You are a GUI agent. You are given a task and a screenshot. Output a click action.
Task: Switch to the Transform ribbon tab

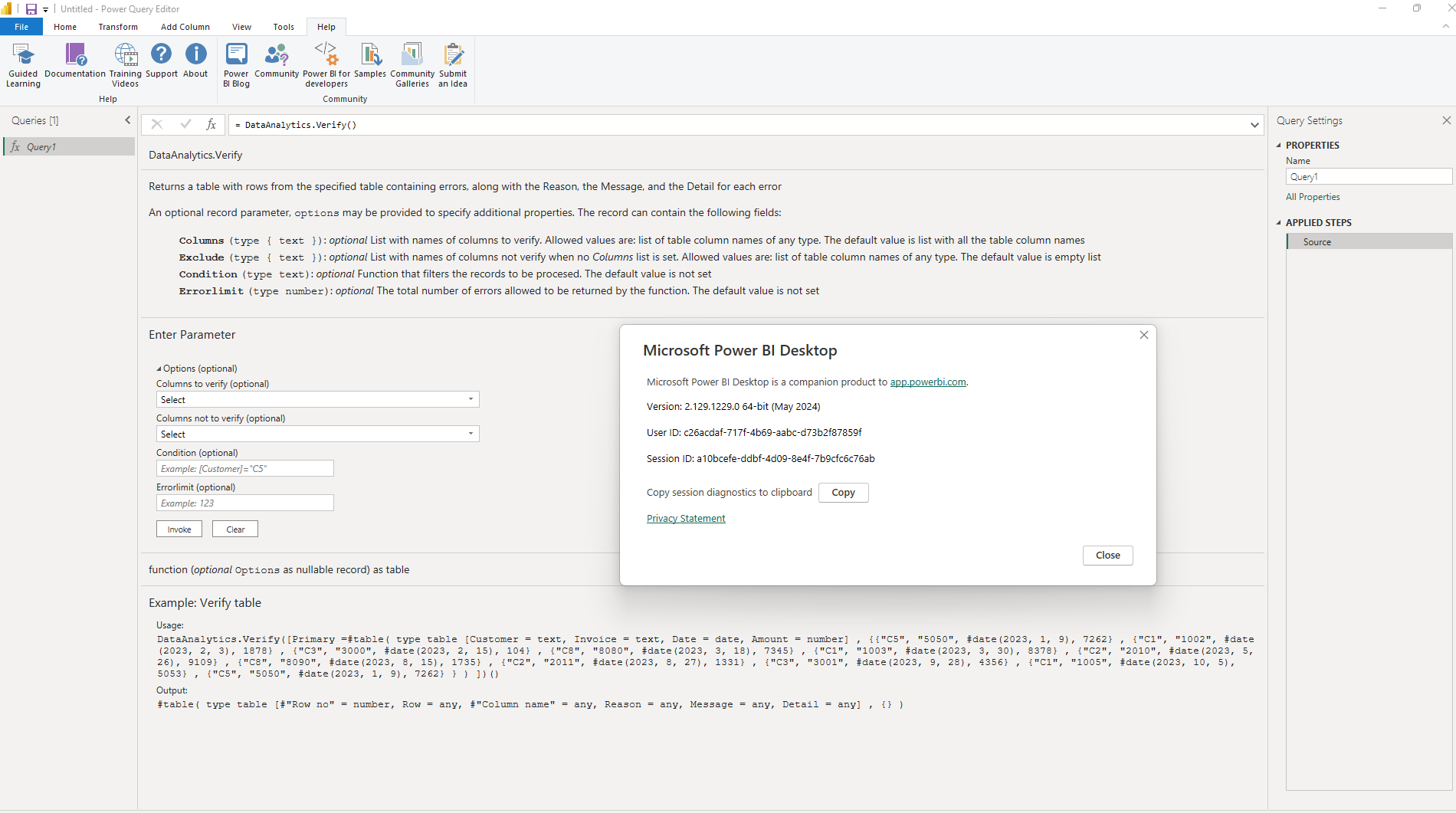tap(118, 27)
